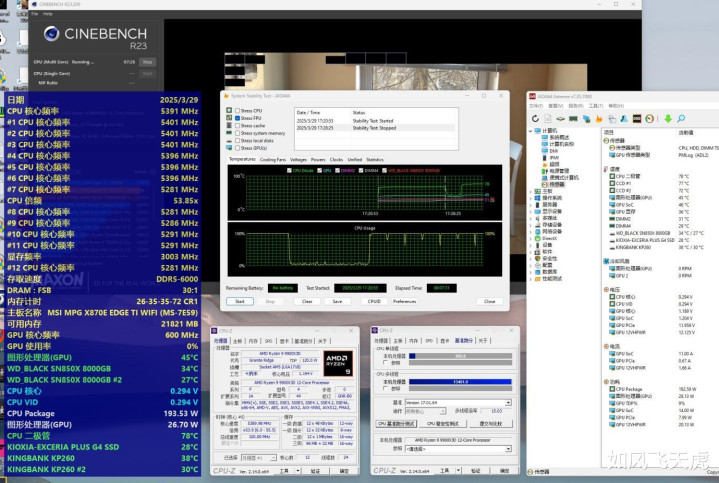Screen dimensions: 719x483
Task: Click the disk drive icon in AIDA64 toolbar
Action: (x=560, y=118)
